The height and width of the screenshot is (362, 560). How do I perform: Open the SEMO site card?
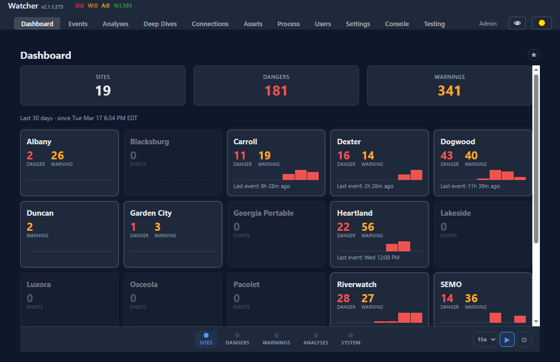[x=483, y=299]
